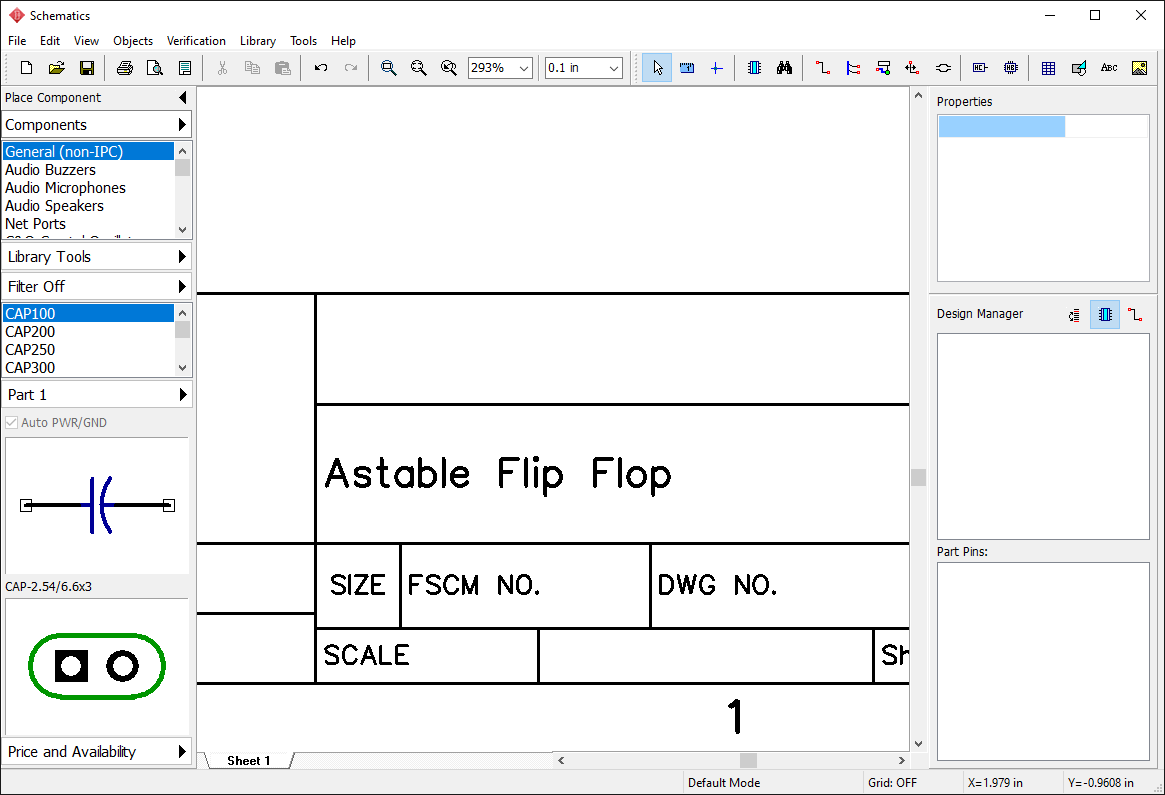Select the bus connector tool
The height and width of the screenshot is (795, 1165).
pos(883,68)
